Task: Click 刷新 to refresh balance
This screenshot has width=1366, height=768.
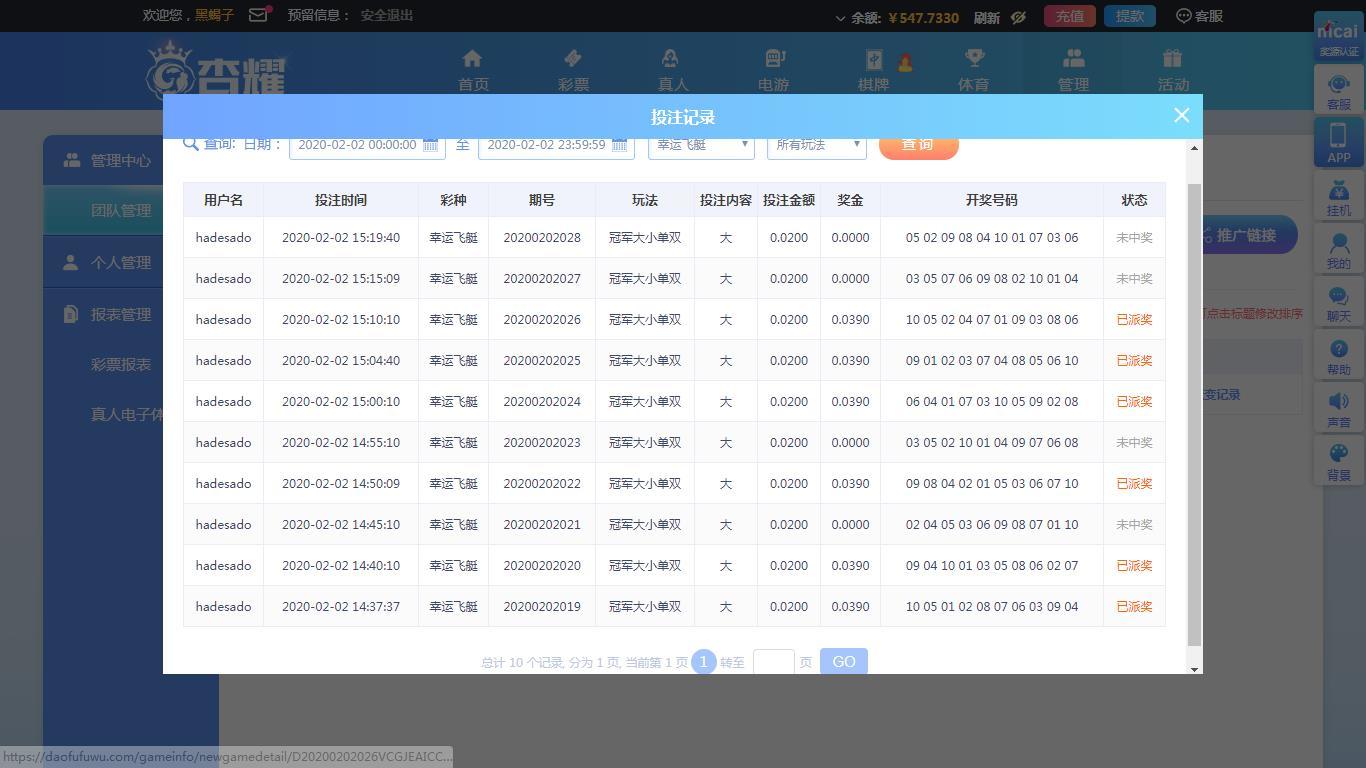Action: click(x=986, y=17)
